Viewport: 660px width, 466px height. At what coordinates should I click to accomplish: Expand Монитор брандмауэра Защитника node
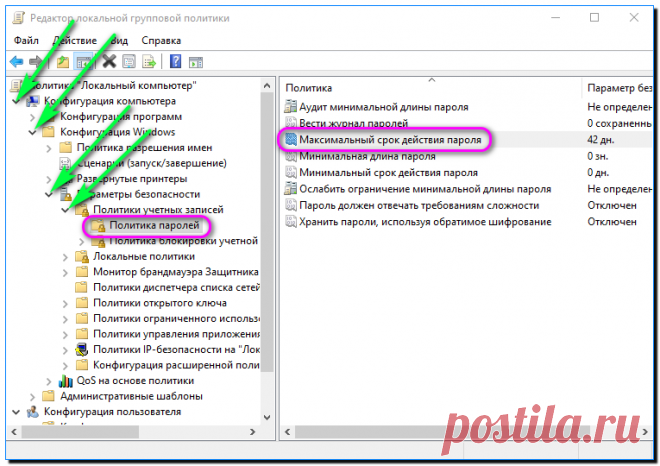65,272
